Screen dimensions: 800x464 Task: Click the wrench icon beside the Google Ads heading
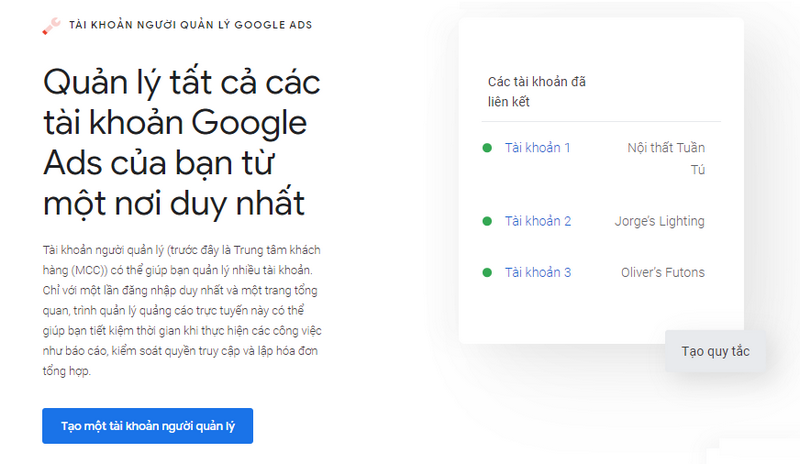(x=51, y=26)
